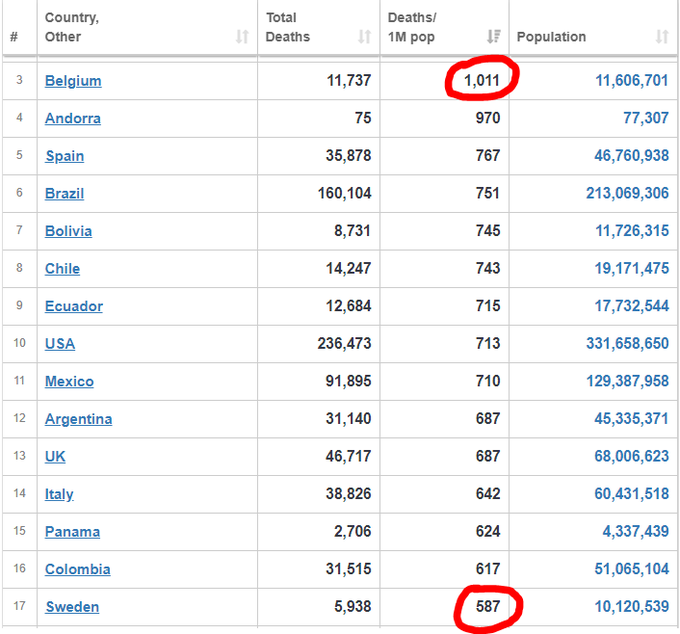Image resolution: width=680 pixels, height=634 pixels.
Task: Open the Chile country link
Action: pyautogui.click(x=62, y=269)
